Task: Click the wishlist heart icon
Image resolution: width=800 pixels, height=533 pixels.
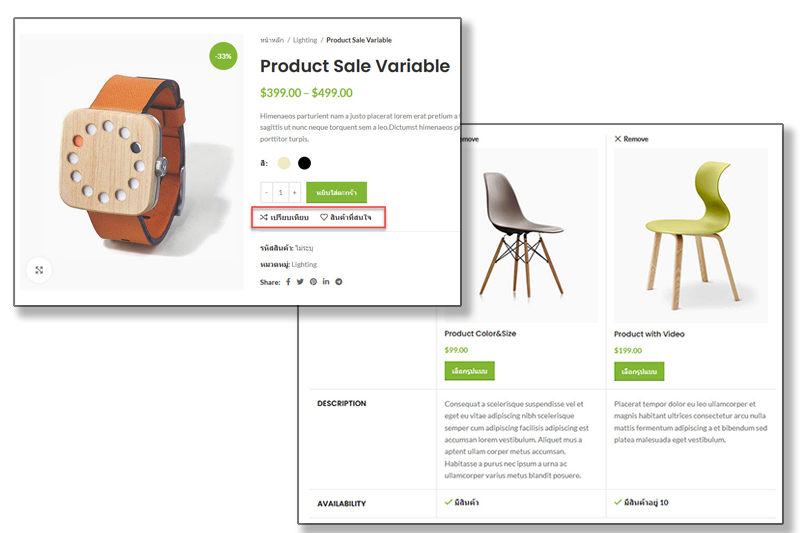Action: (323, 217)
